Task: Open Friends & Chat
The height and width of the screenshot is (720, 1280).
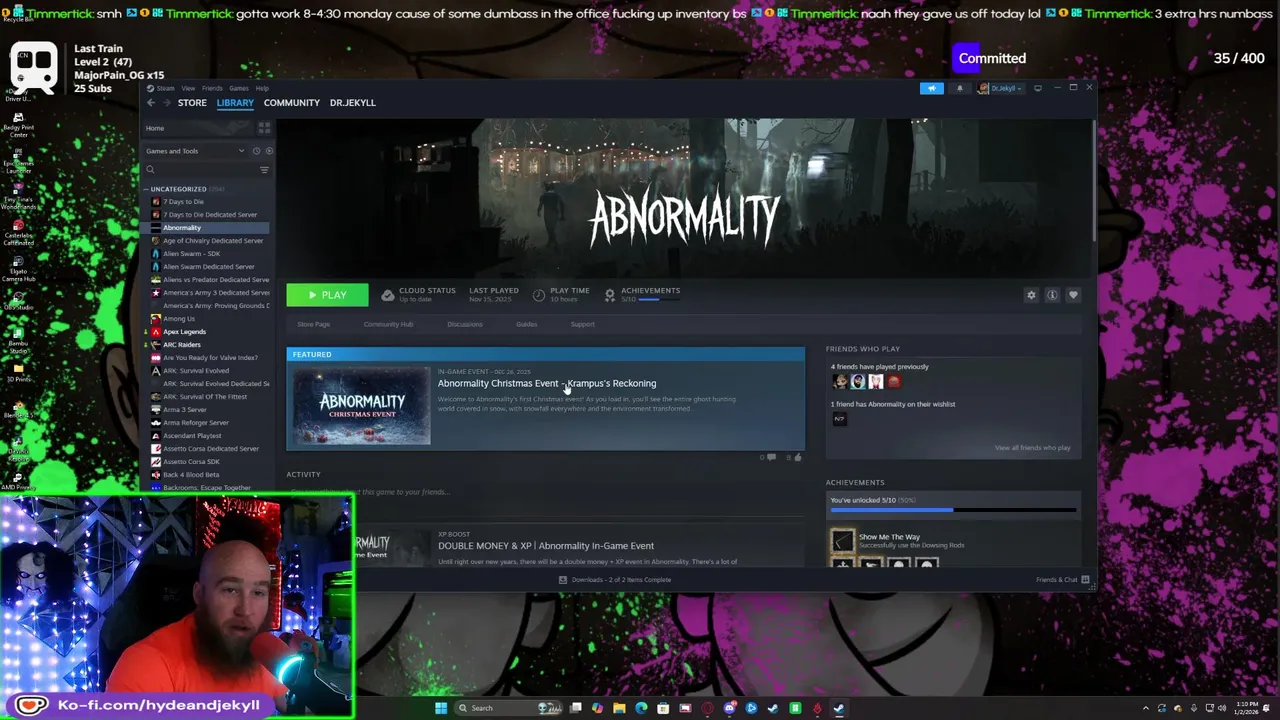Action: click(x=1063, y=580)
